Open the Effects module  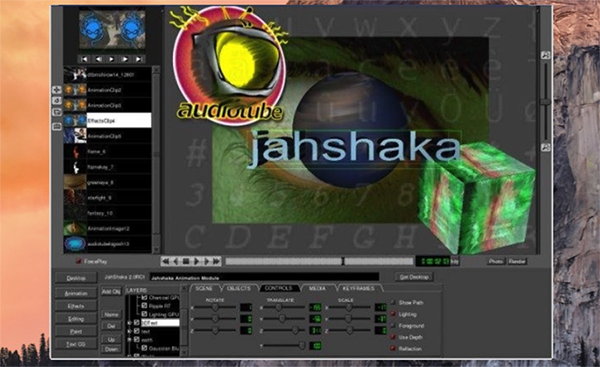(76, 306)
